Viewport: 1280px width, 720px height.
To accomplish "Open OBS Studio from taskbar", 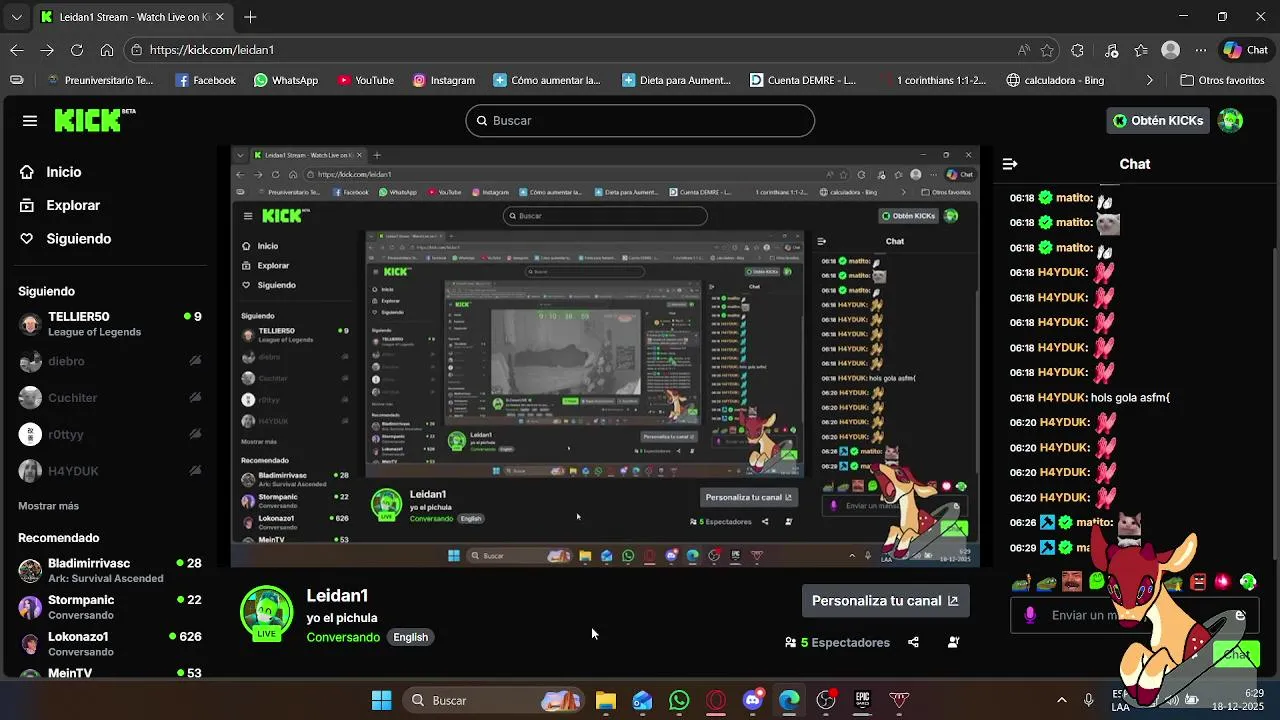I will click(x=826, y=700).
